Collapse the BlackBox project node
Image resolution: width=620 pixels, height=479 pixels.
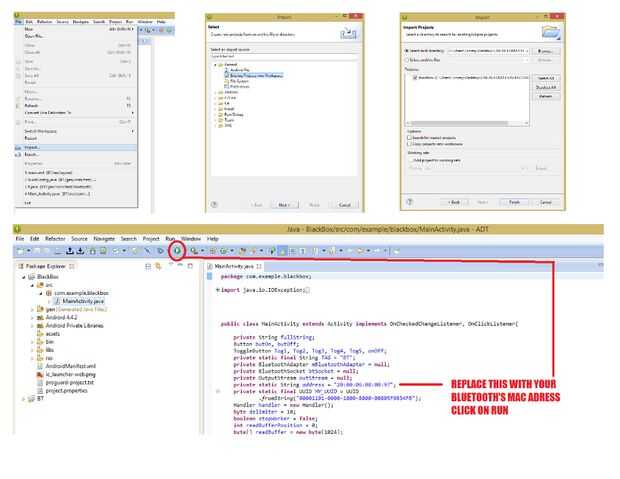click(24, 277)
